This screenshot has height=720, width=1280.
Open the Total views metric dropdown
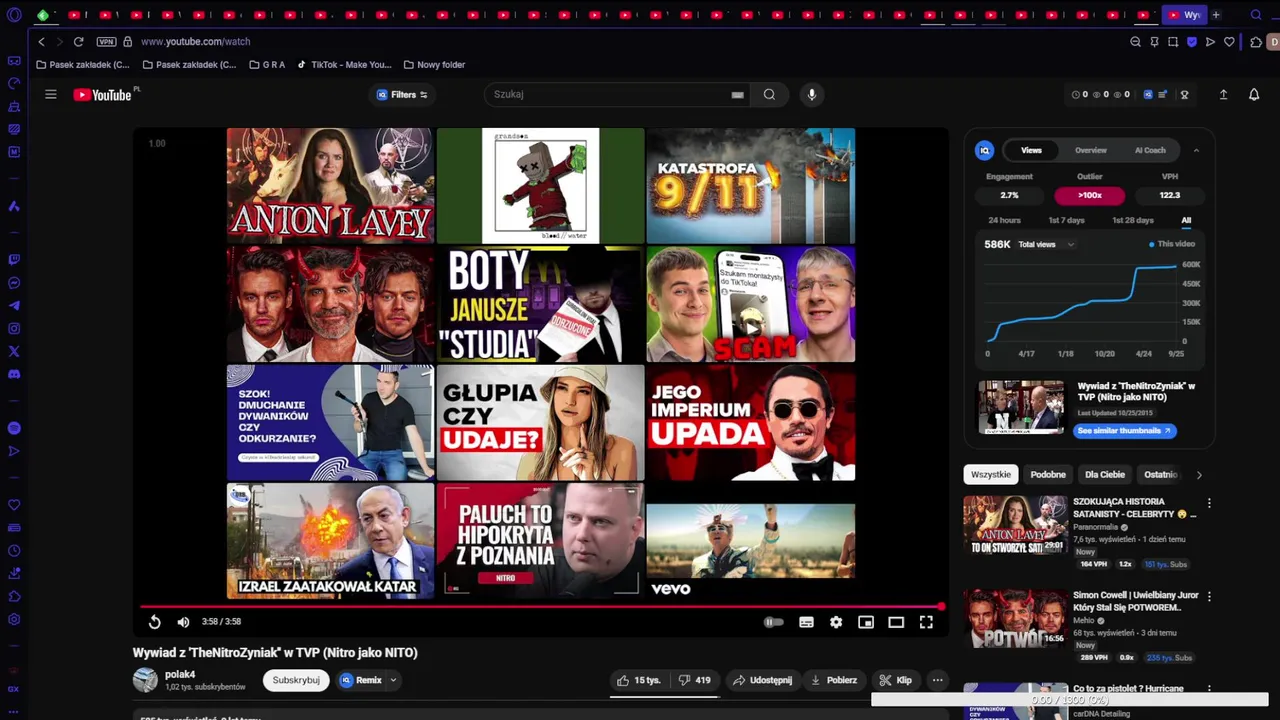(x=1046, y=244)
